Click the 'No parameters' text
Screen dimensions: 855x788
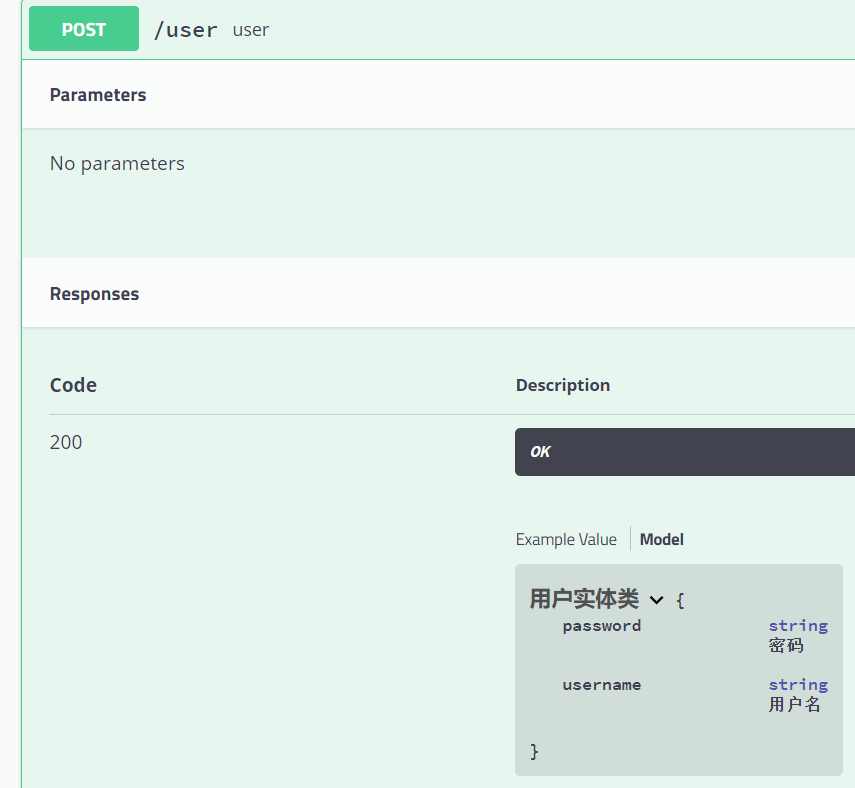tap(117, 164)
